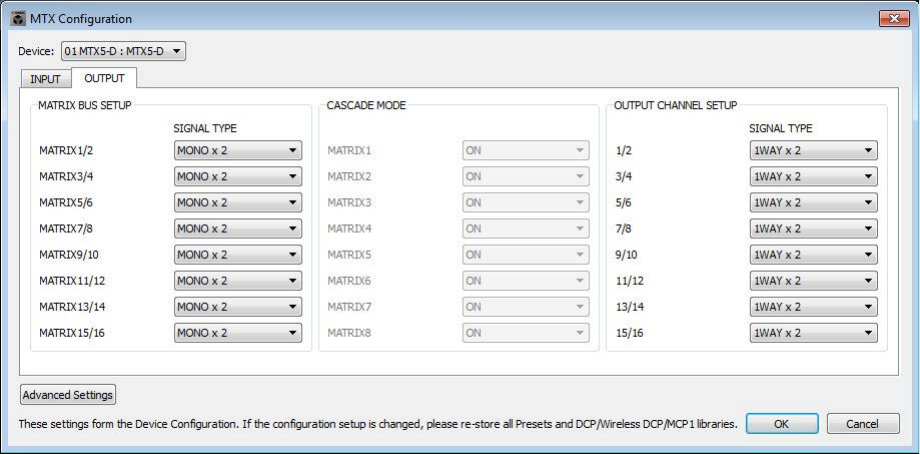Expand output channel 3/4 signal type dropdown
Image resolution: width=920 pixels, height=454 pixels.
point(814,177)
